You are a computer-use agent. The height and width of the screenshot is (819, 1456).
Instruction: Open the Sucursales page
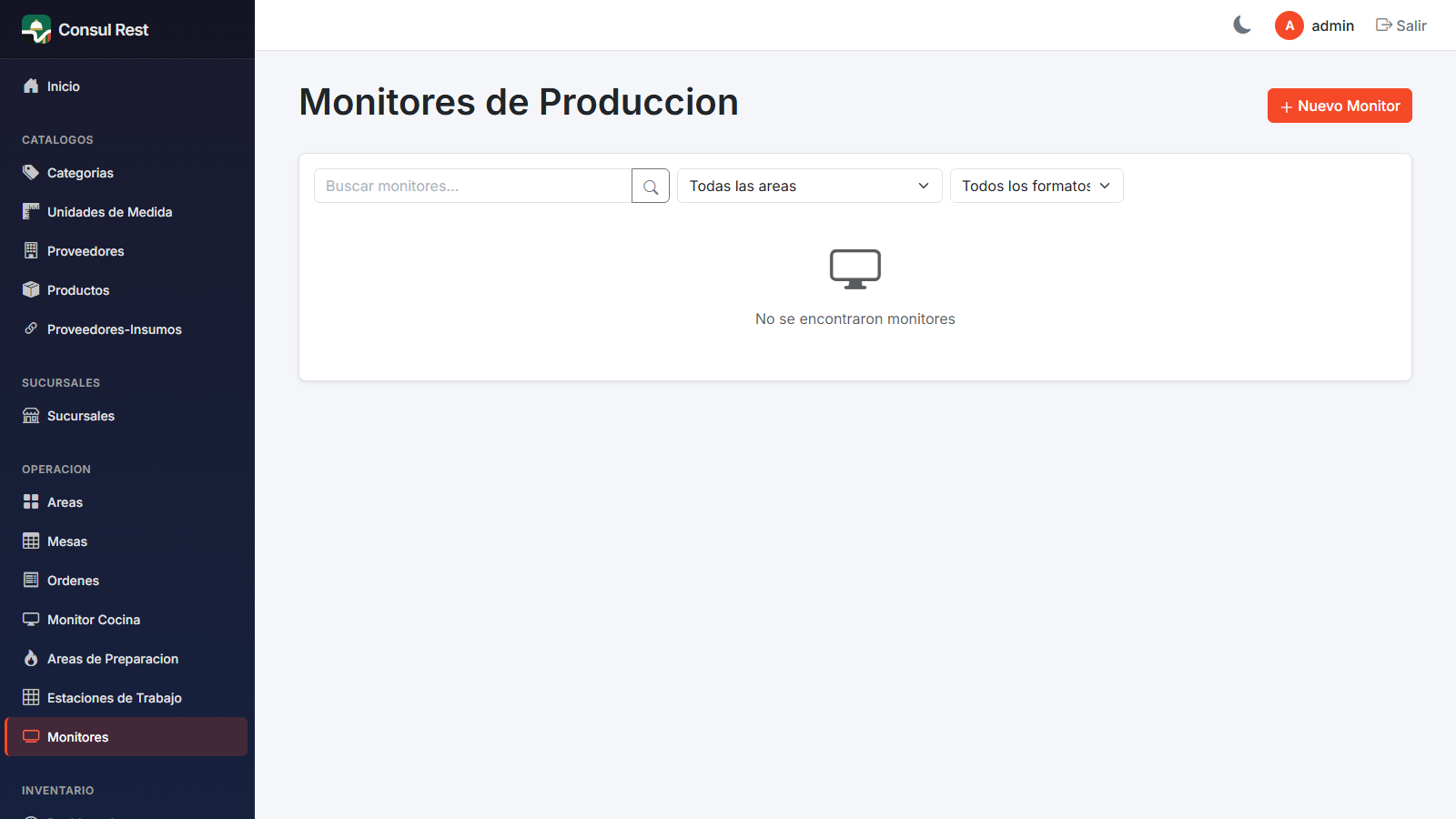(x=126, y=416)
